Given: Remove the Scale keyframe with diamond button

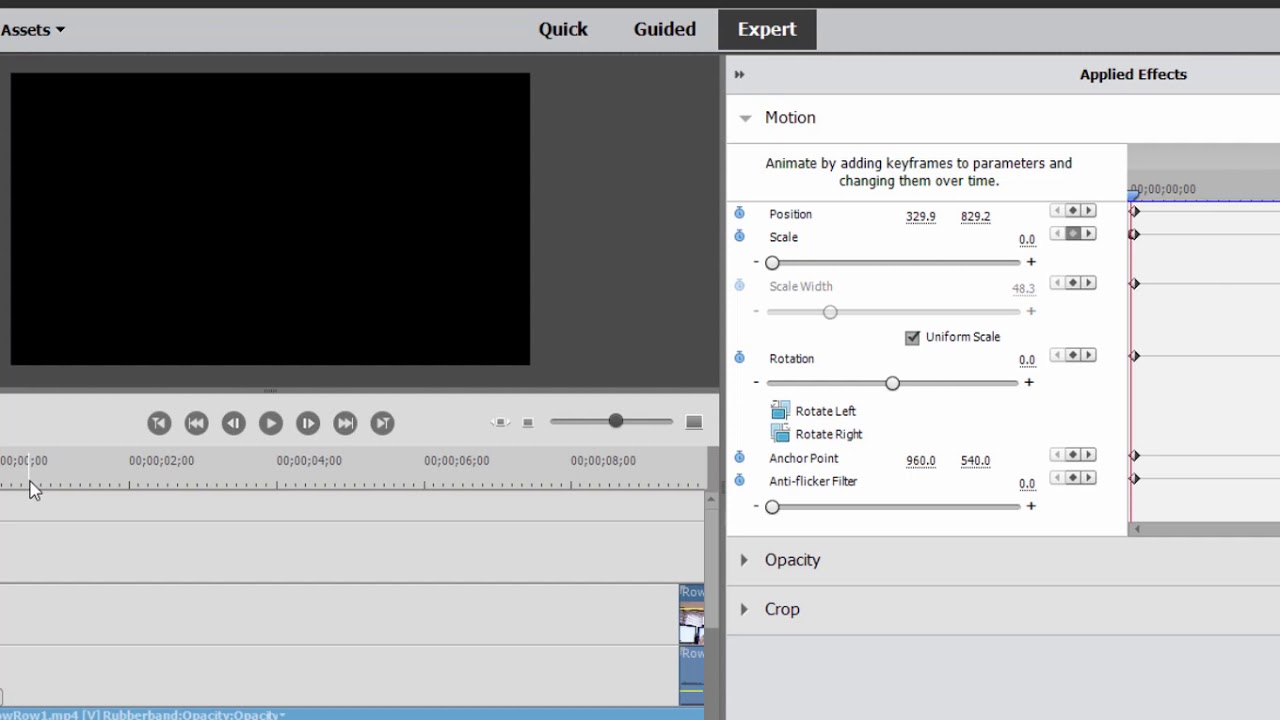Looking at the screenshot, I should (x=1073, y=233).
